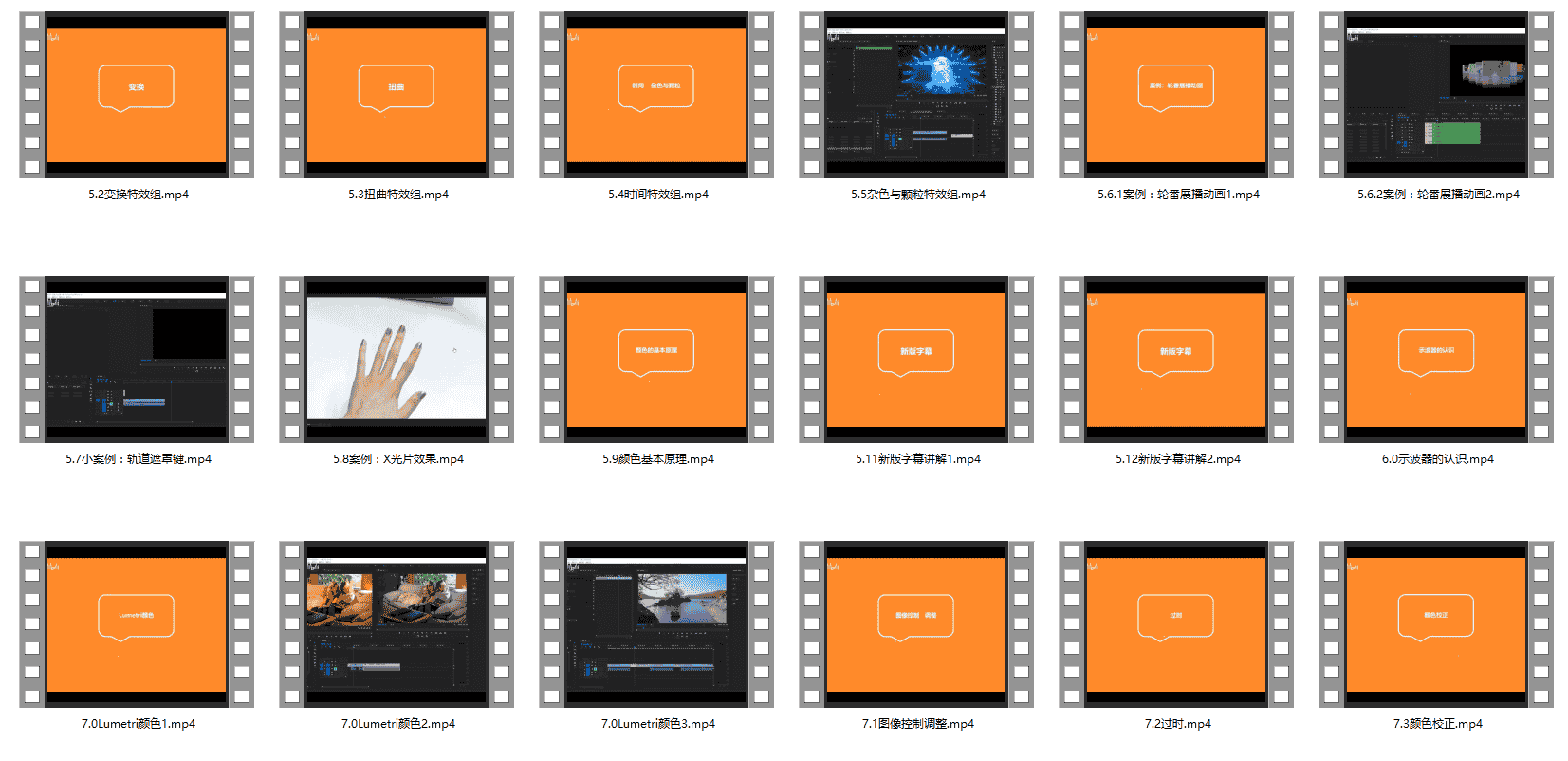This screenshot has height=761, width=1568.
Task: Select the 5.4时间特效组.mp4 video thumbnail
Action: click(x=656, y=95)
